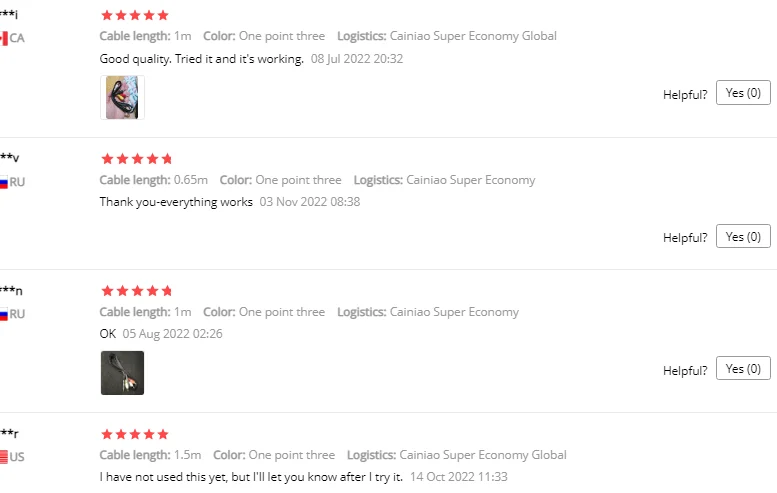
Task: Click the Russia flag next to reviewer **n
Action: pos(4,314)
